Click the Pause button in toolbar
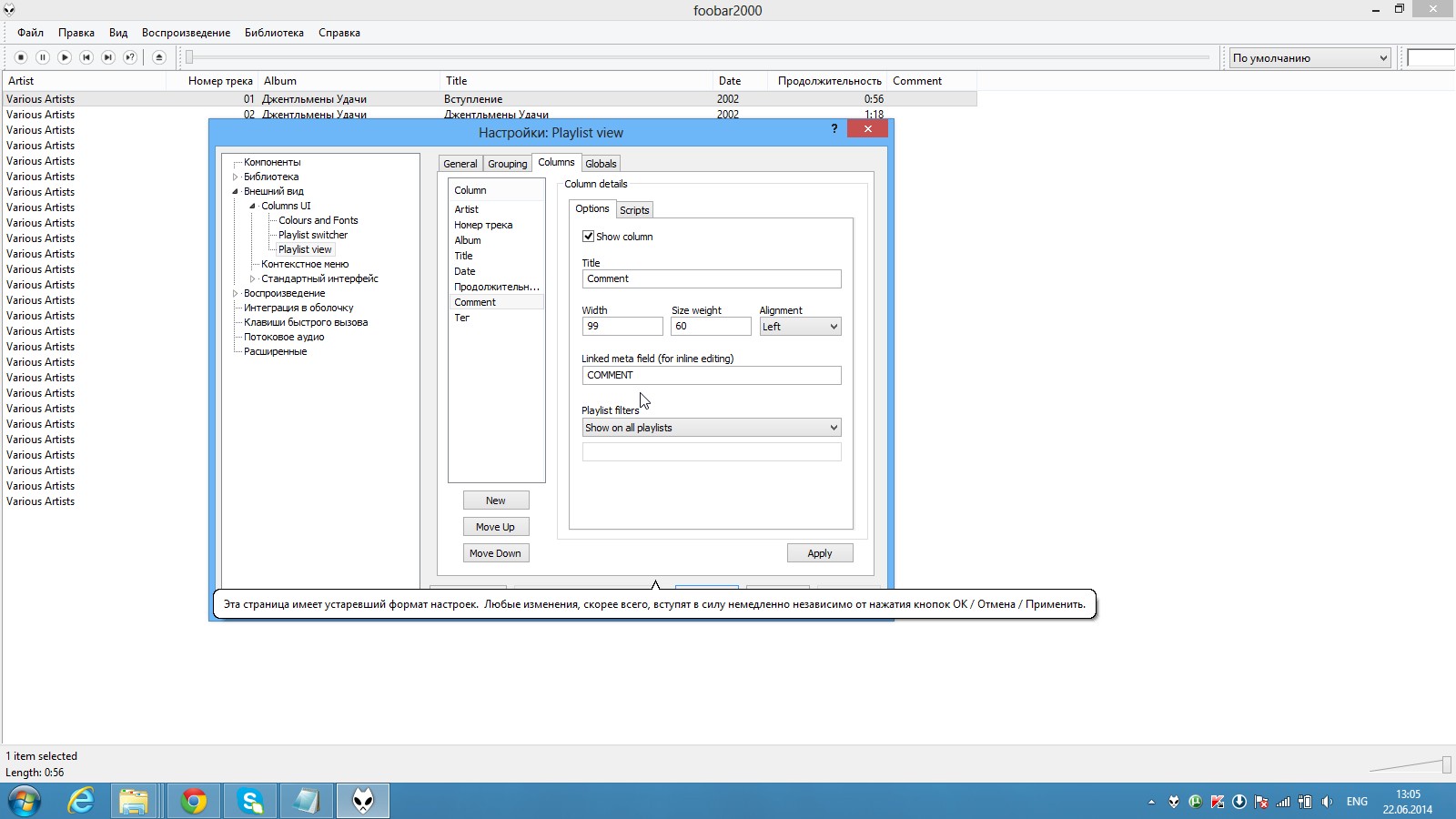This screenshot has height=819, width=1456. (x=43, y=57)
